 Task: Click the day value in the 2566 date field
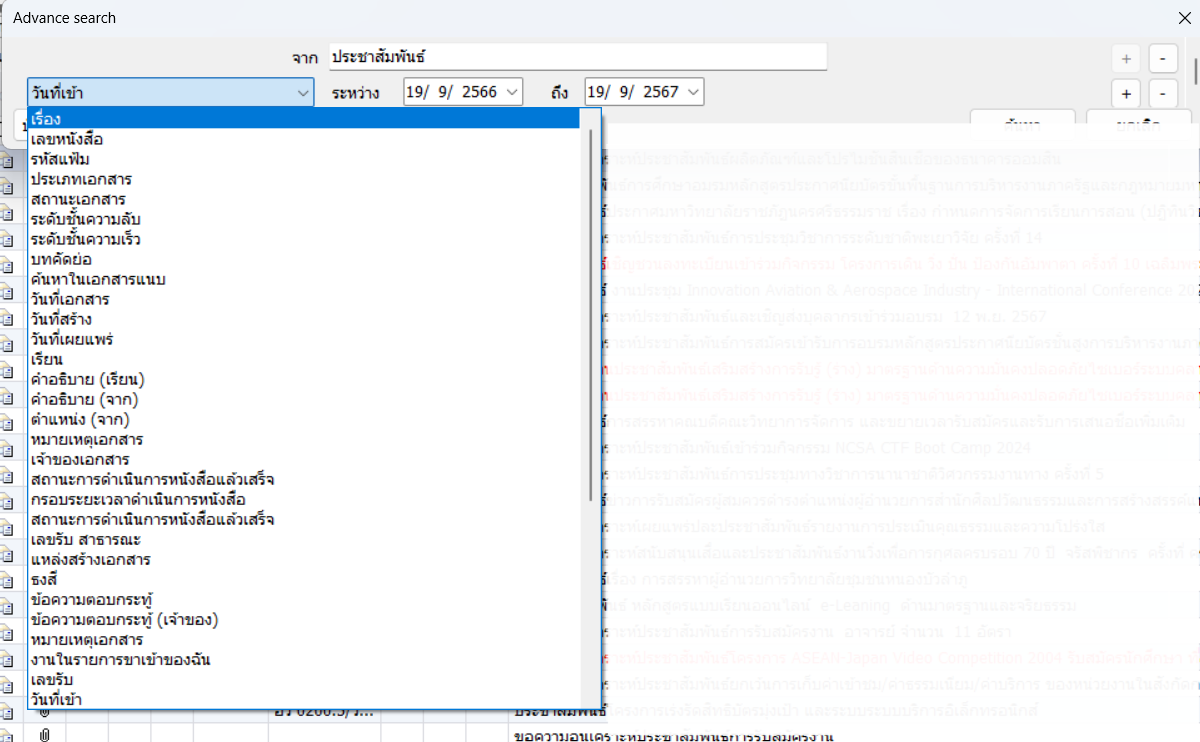pos(416,92)
